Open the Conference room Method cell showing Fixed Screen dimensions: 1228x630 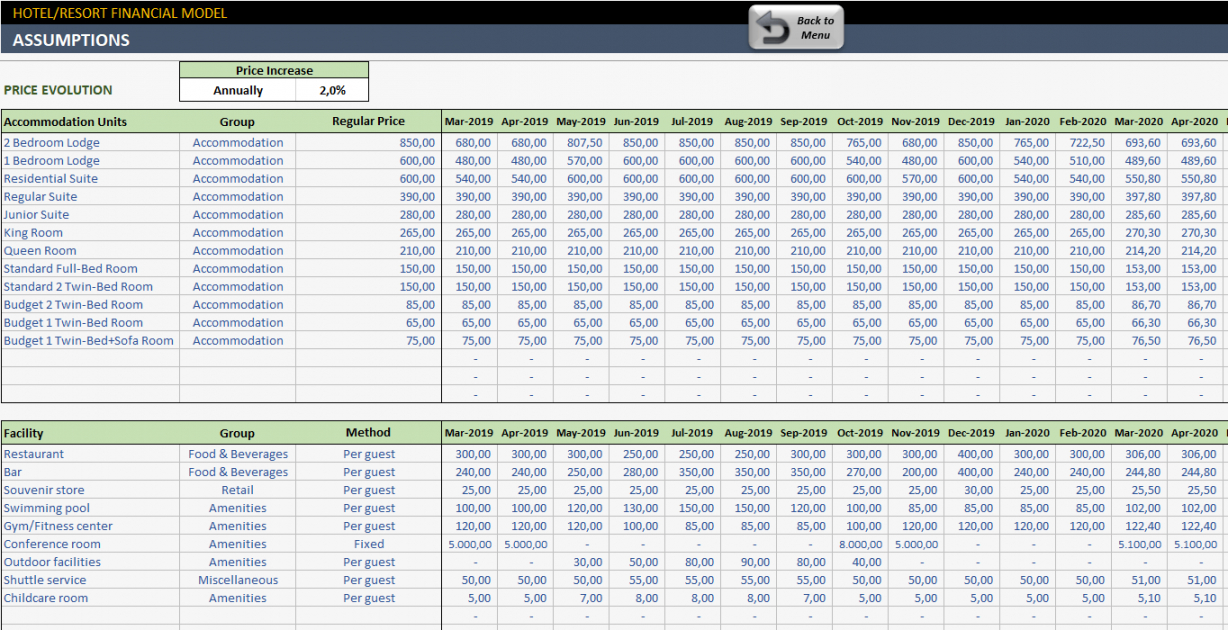368,544
